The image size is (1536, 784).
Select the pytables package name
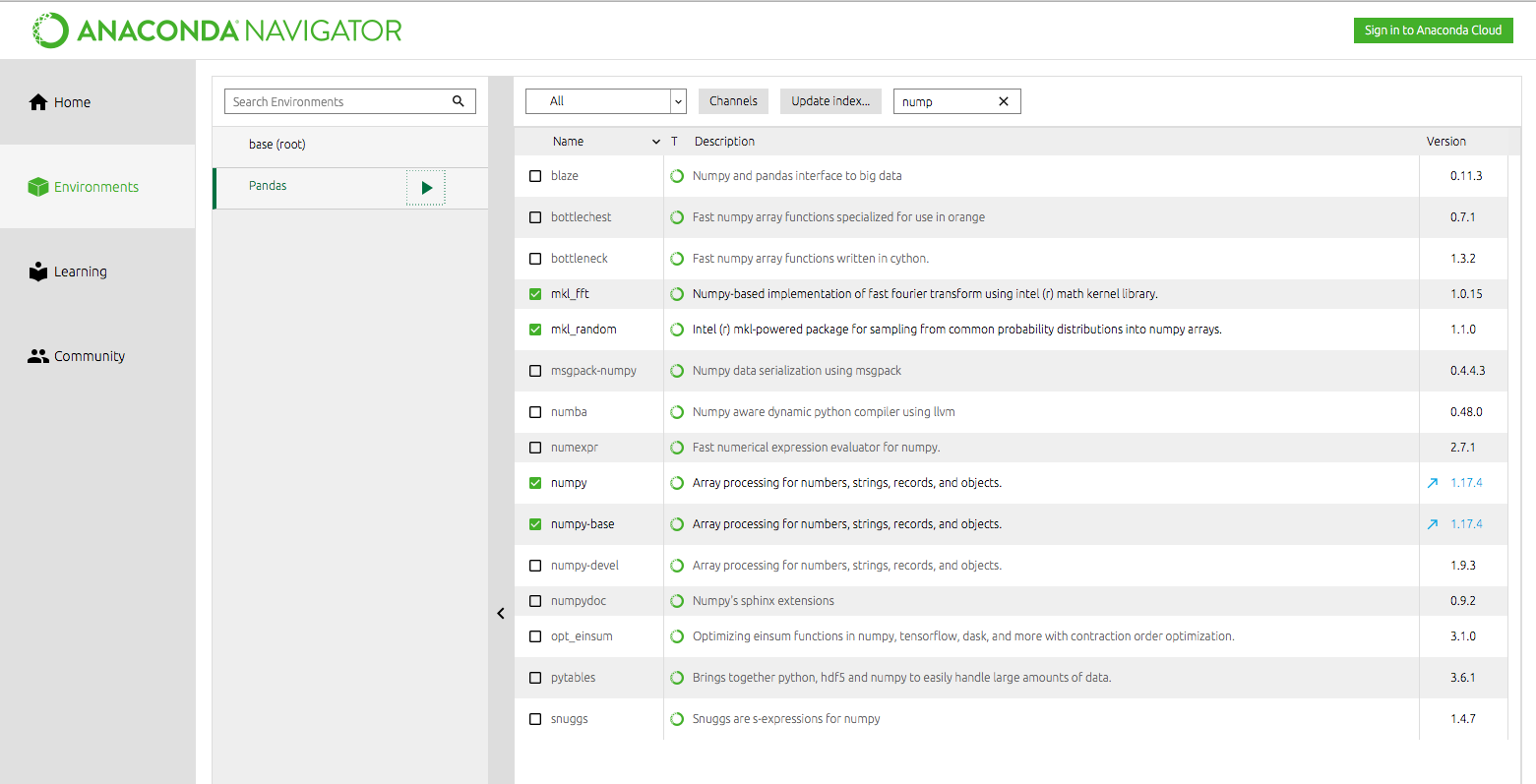click(573, 678)
